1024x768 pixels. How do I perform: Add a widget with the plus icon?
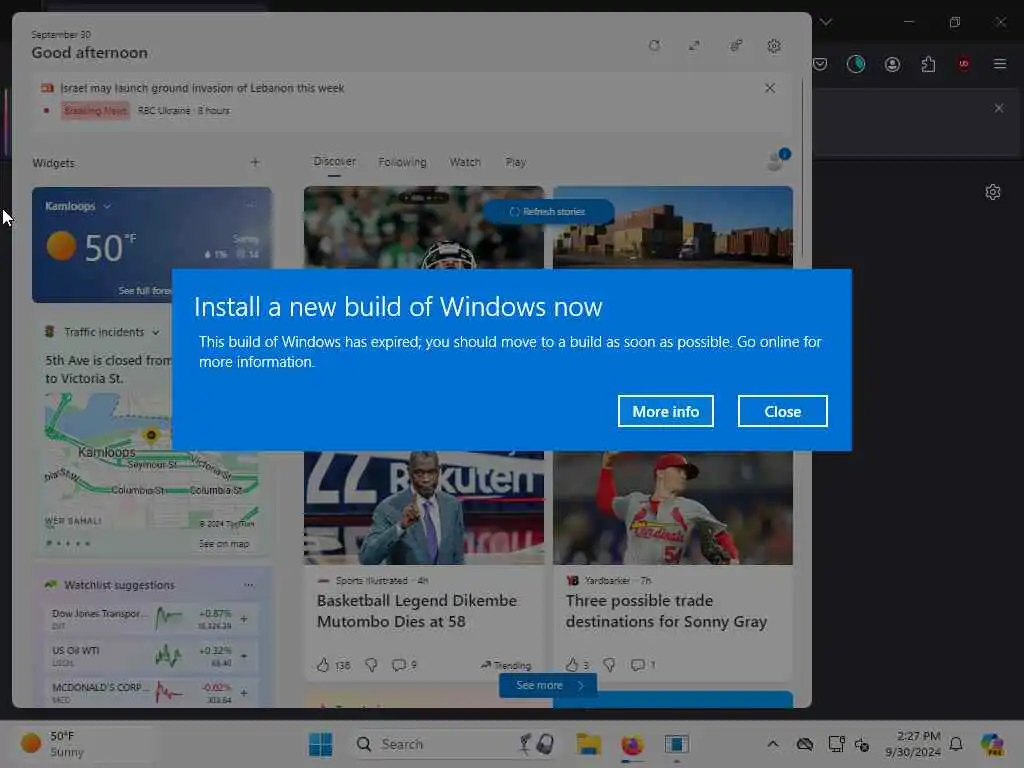point(255,162)
